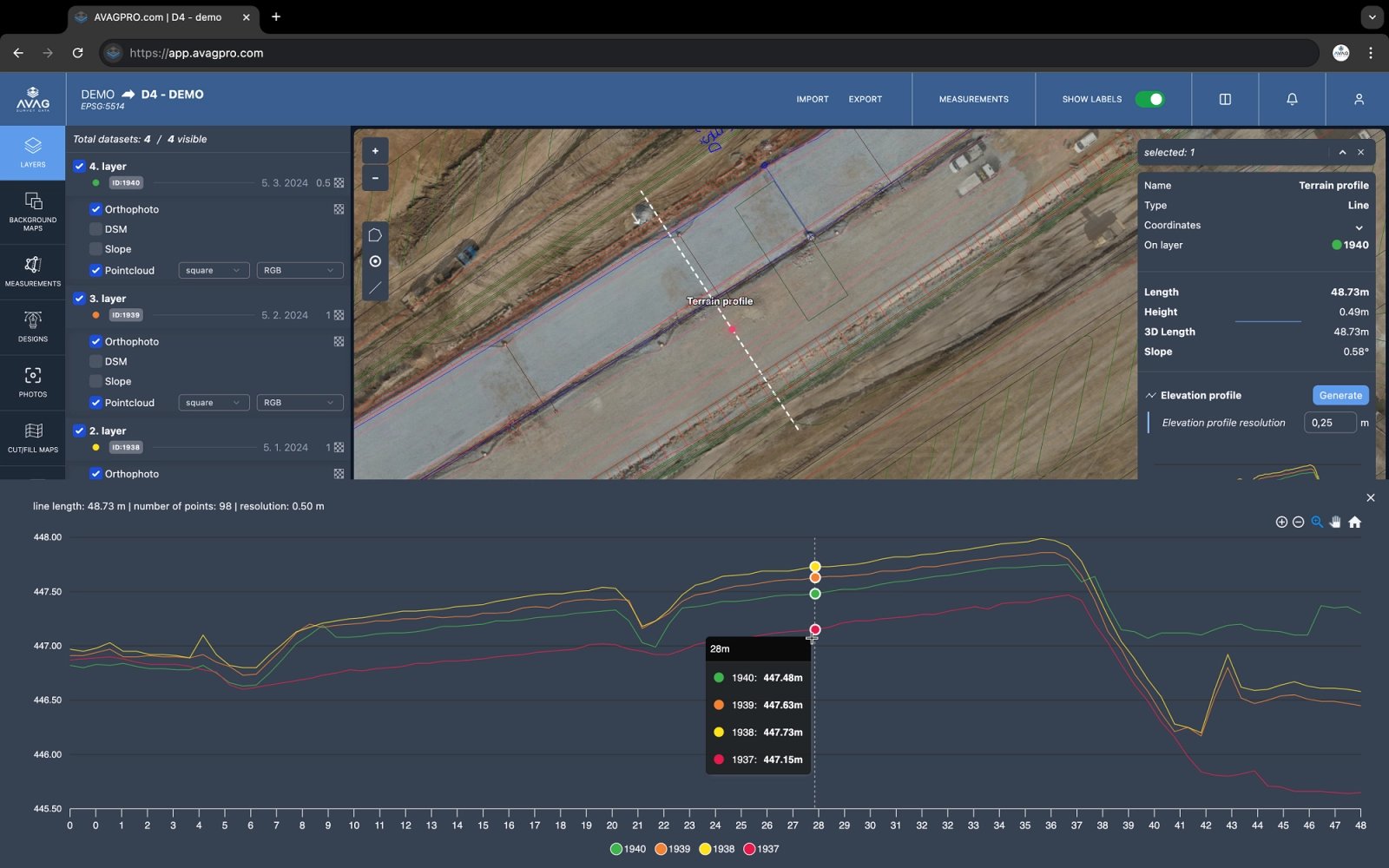The image size is (1389, 868).
Task: Open the Measurements sidebar panel
Action: [x=33, y=271]
